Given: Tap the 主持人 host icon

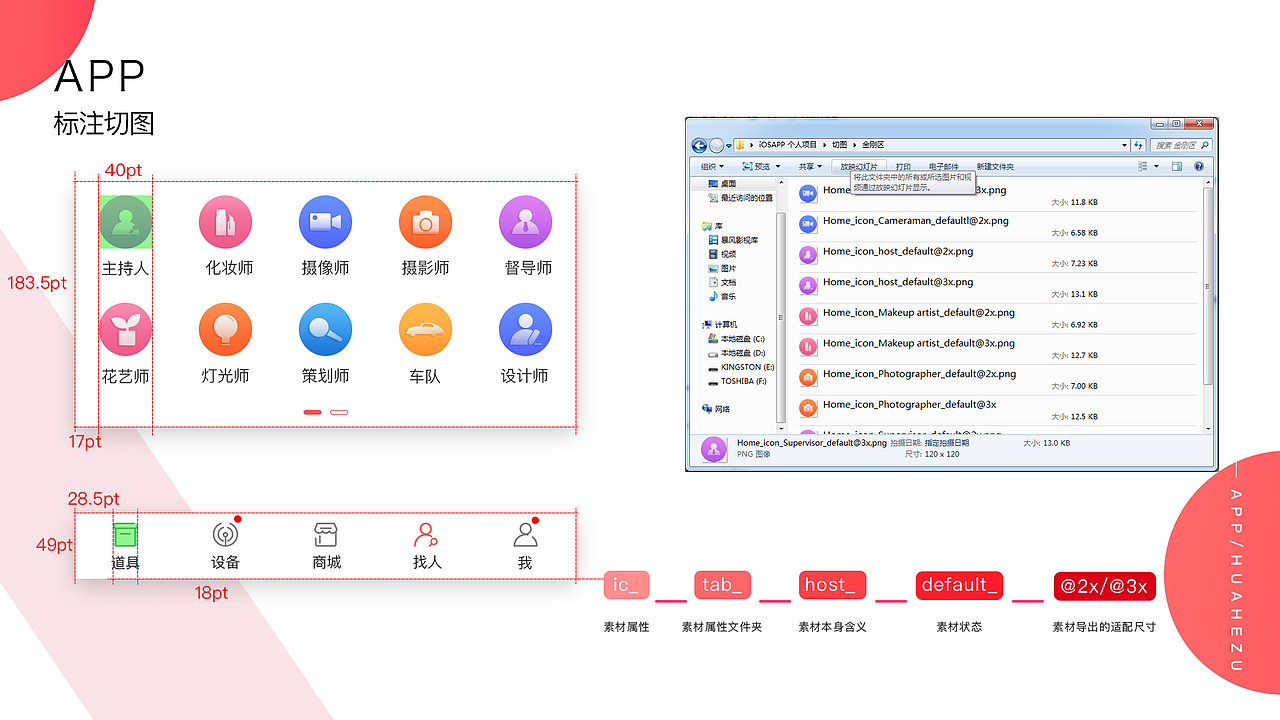Looking at the screenshot, I should pos(125,221).
